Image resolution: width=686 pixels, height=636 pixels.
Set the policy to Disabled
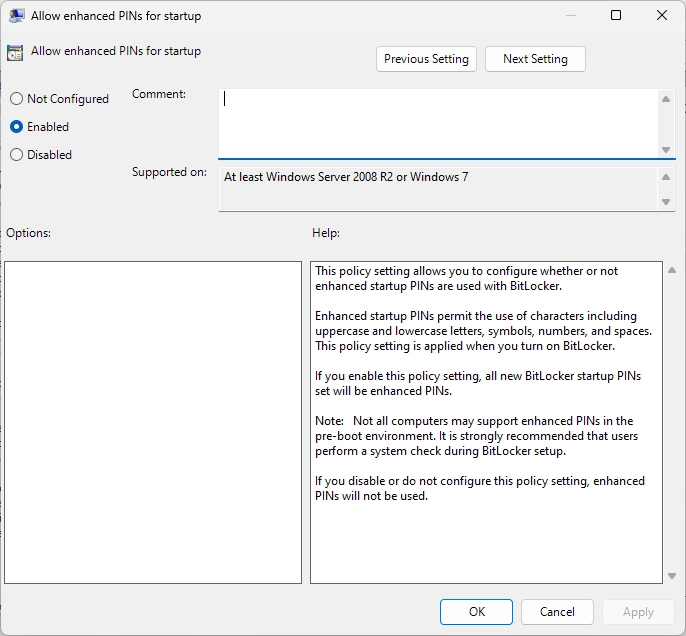point(16,155)
